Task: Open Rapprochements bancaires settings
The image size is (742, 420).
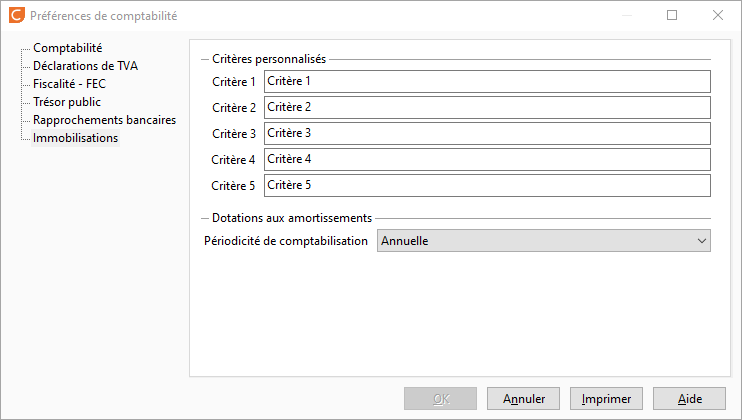Action: 105,120
